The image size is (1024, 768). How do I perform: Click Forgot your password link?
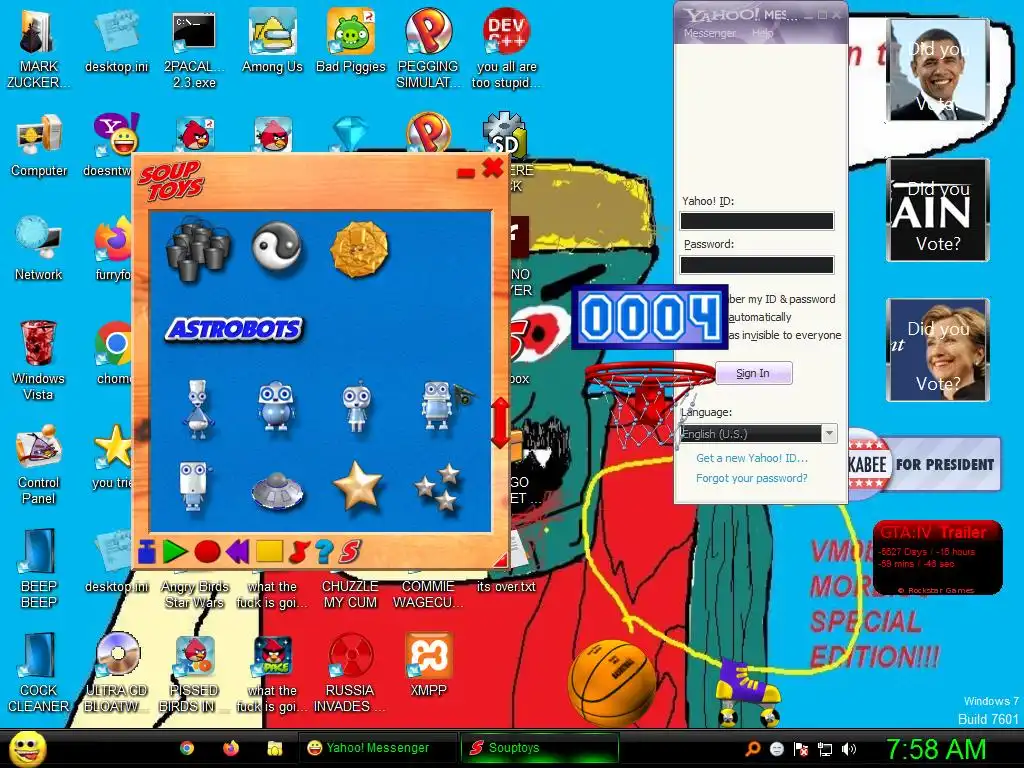tap(752, 478)
